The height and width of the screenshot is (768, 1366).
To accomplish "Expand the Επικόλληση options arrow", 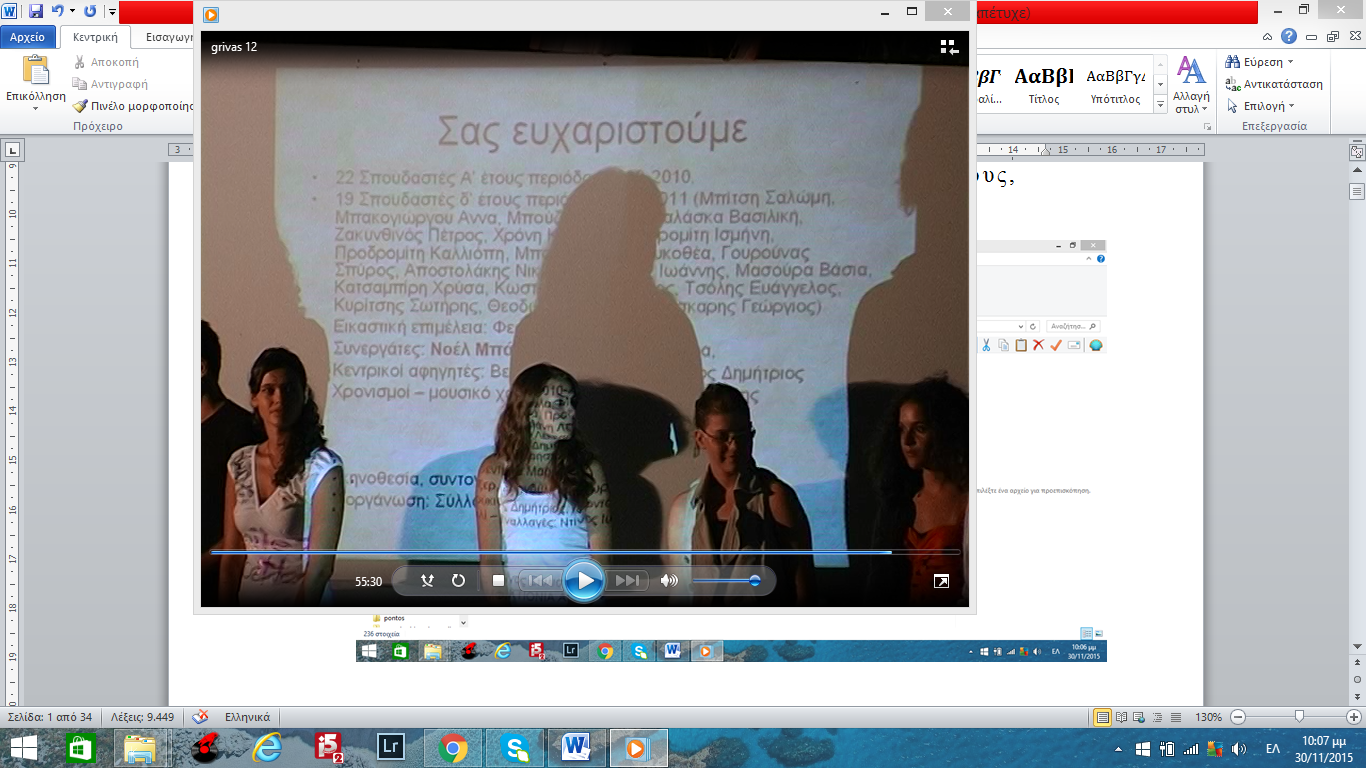I will click(35, 109).
